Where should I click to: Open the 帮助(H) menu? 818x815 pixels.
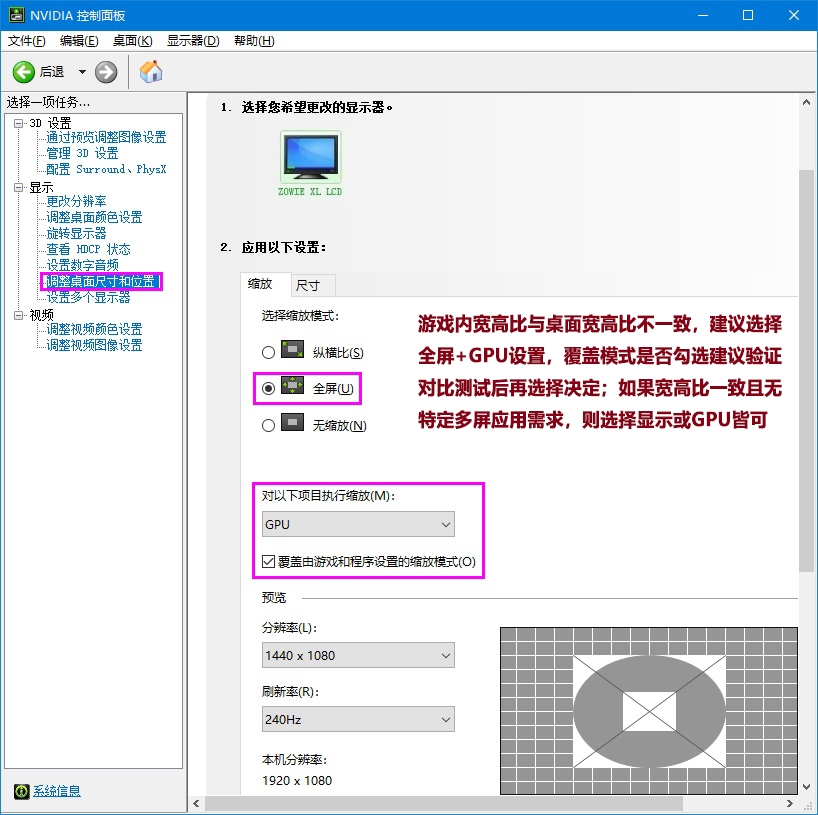pos(254,41)
